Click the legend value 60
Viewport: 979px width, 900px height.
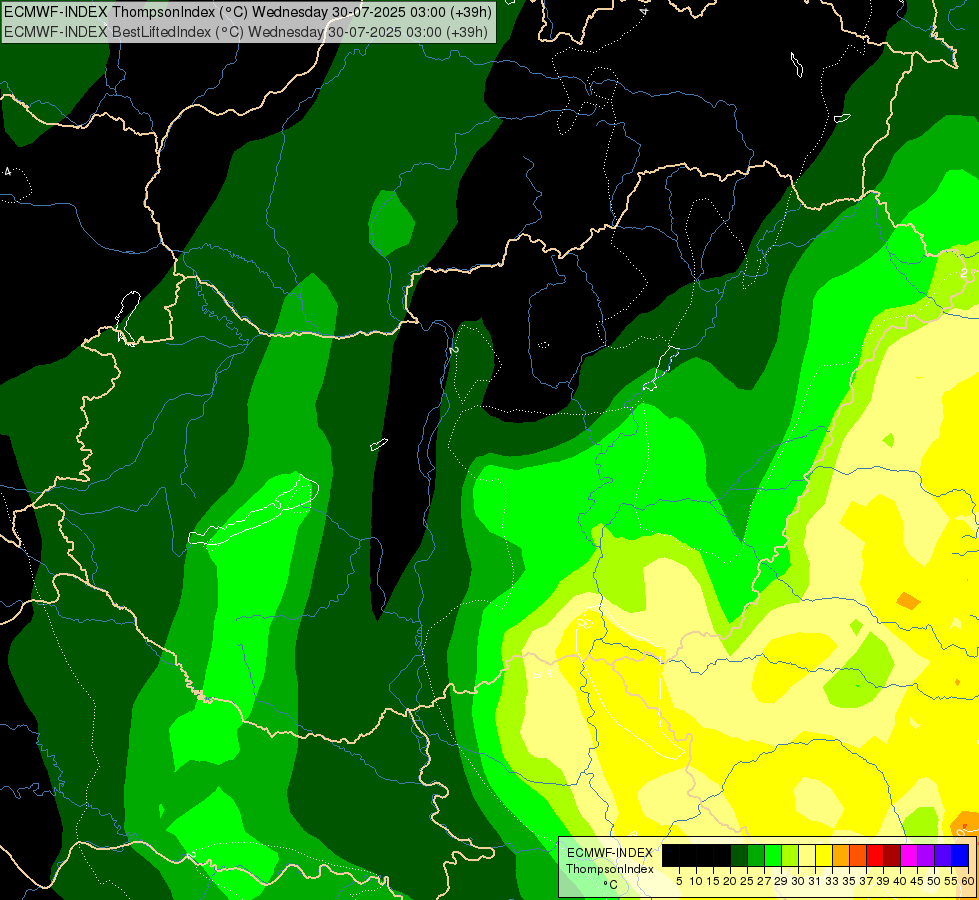coord(968,881)
